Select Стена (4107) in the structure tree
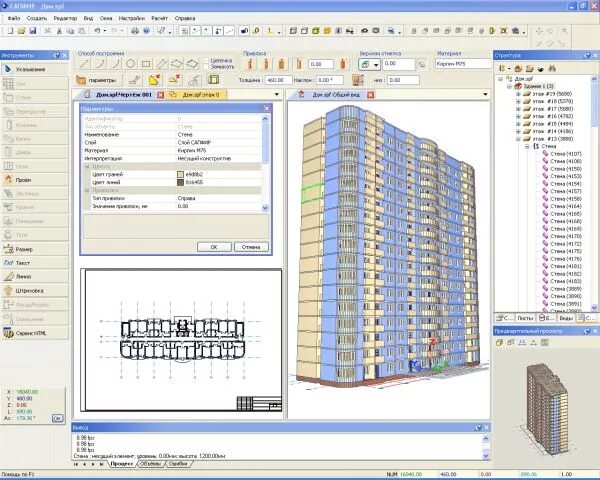The image size is (600, 480). tap(566, 154)
